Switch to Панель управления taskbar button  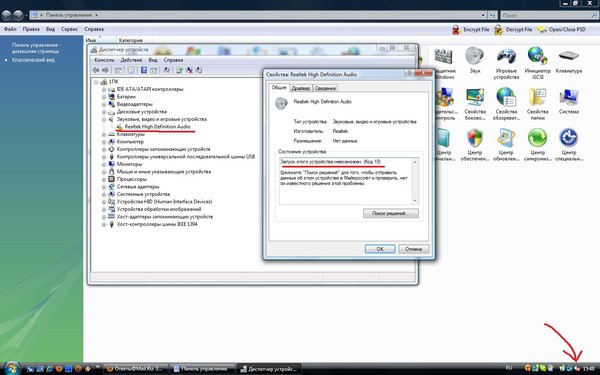[x=202, y=369]
